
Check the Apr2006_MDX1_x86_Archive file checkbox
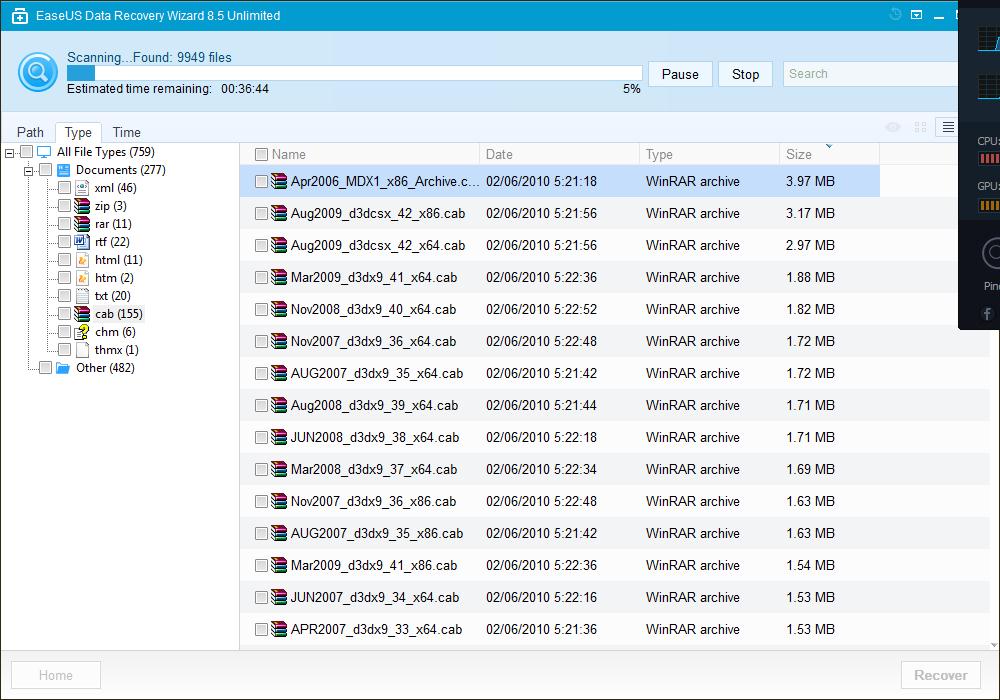261,182
